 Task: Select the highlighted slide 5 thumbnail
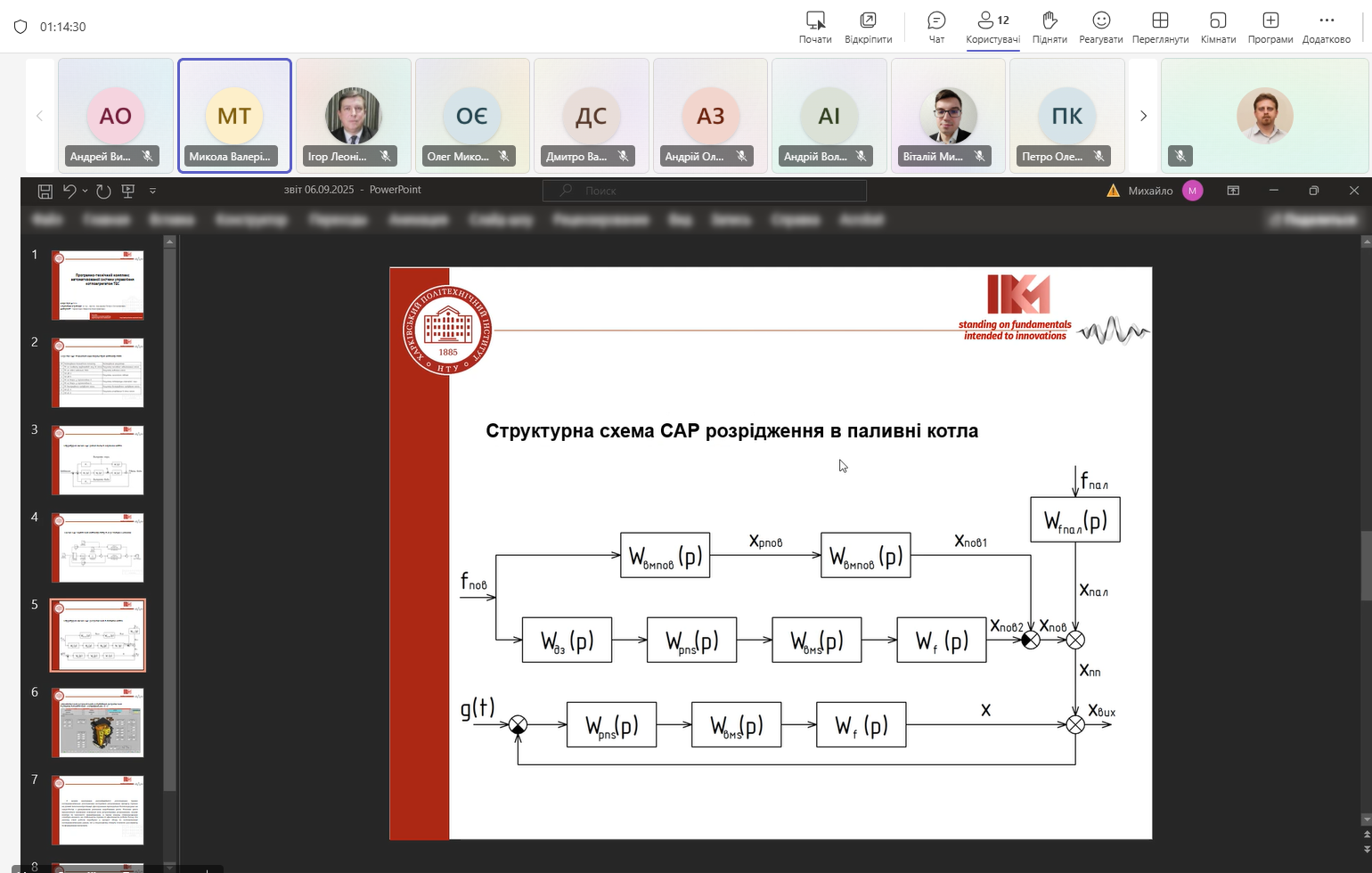pyautogui.click(x=98, y=635)
